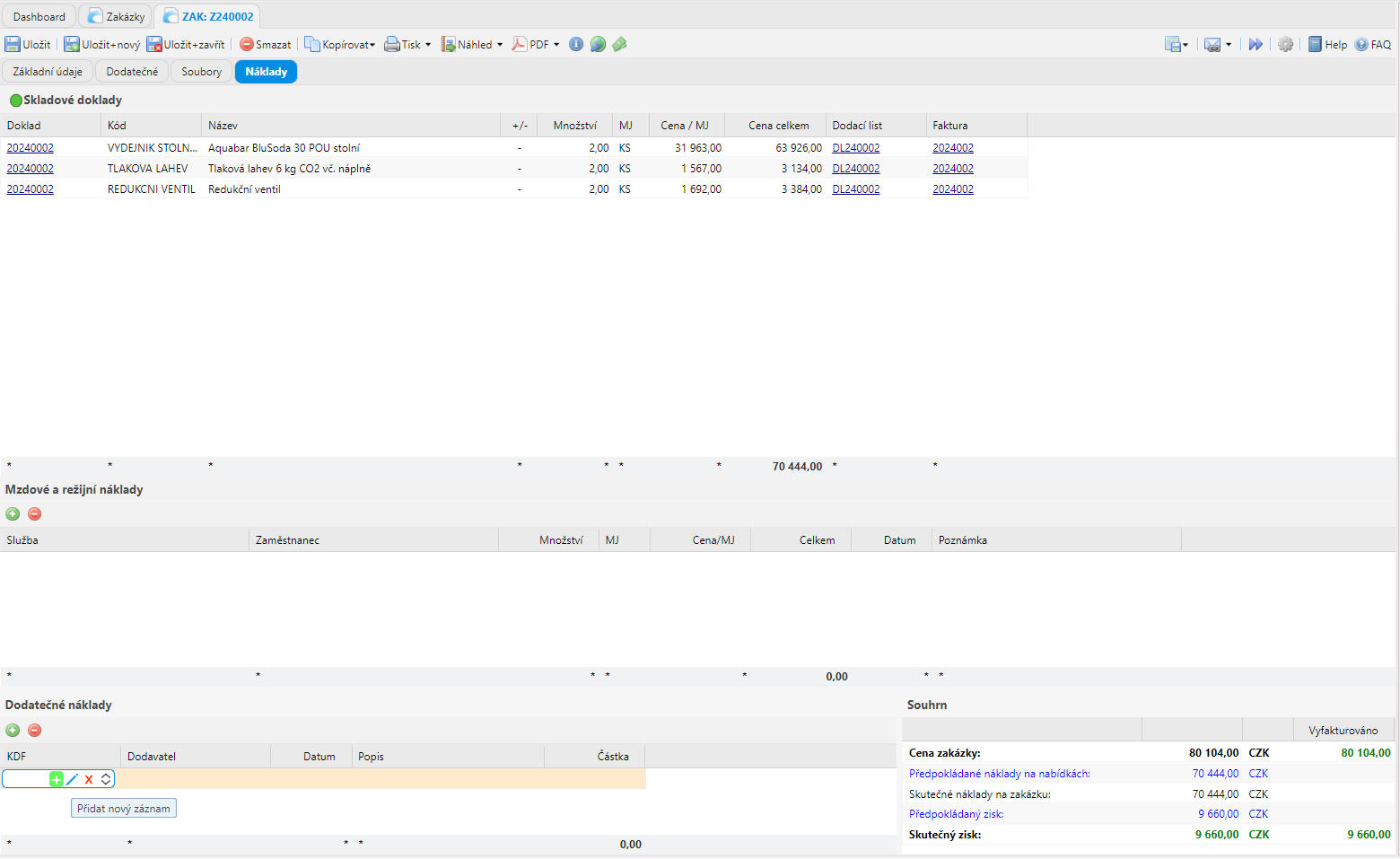Open the save layout dropdown icon
The height and width of the screenshot is (859, 1400).
1177,44
